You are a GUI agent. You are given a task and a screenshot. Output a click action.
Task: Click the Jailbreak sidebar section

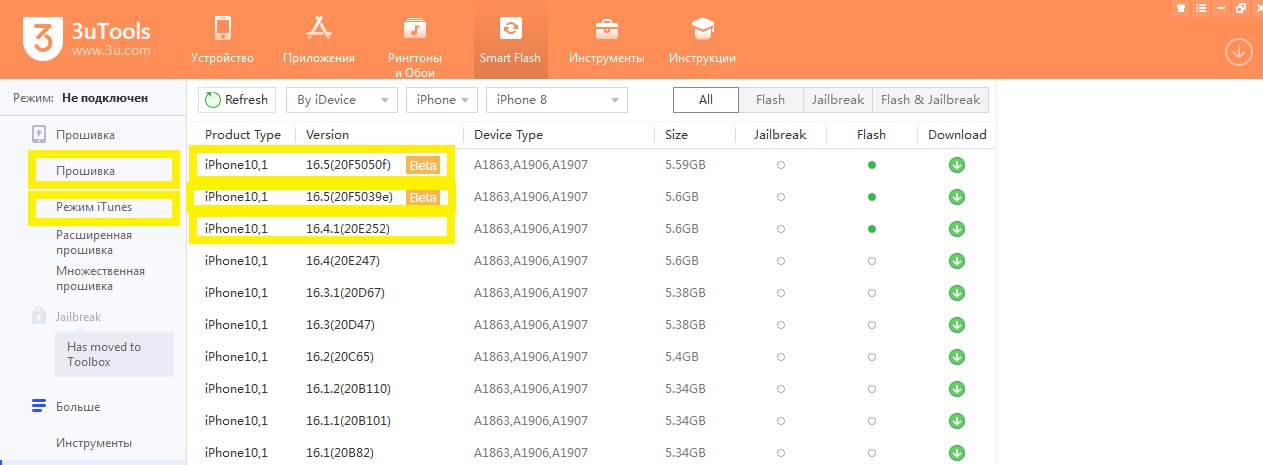point(79,316)
